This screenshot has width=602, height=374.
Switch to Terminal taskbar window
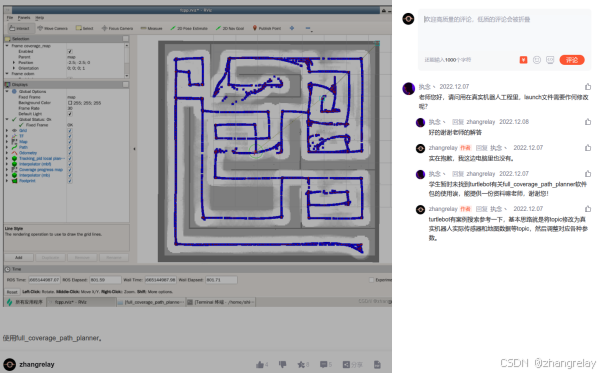[x=221, y=302]
